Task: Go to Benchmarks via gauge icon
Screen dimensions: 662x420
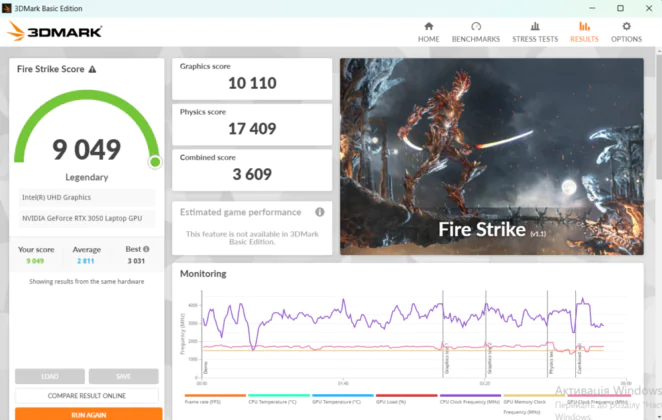Action: point(476,27)
